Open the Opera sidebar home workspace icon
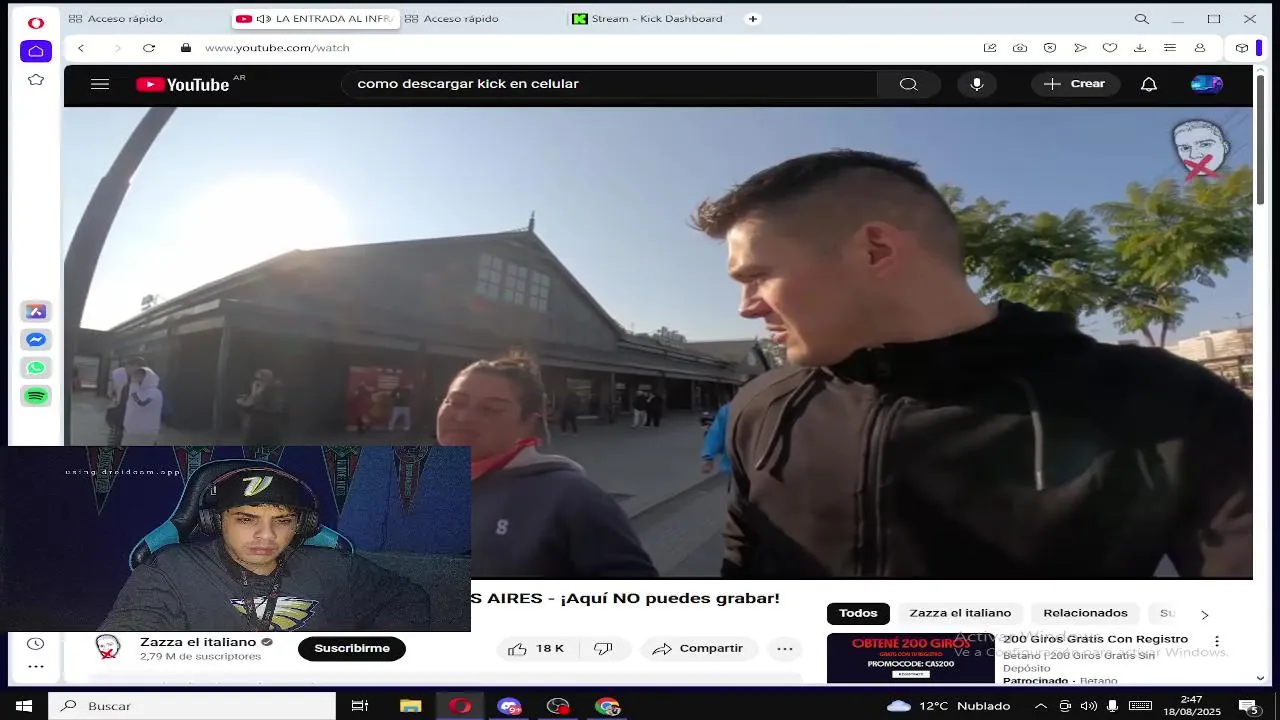 tap(36, 51)
